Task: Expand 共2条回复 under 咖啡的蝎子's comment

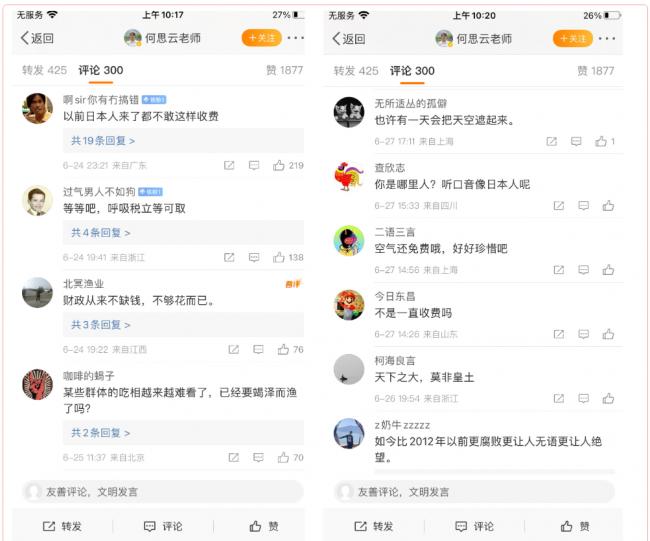Action: (101, 433)
